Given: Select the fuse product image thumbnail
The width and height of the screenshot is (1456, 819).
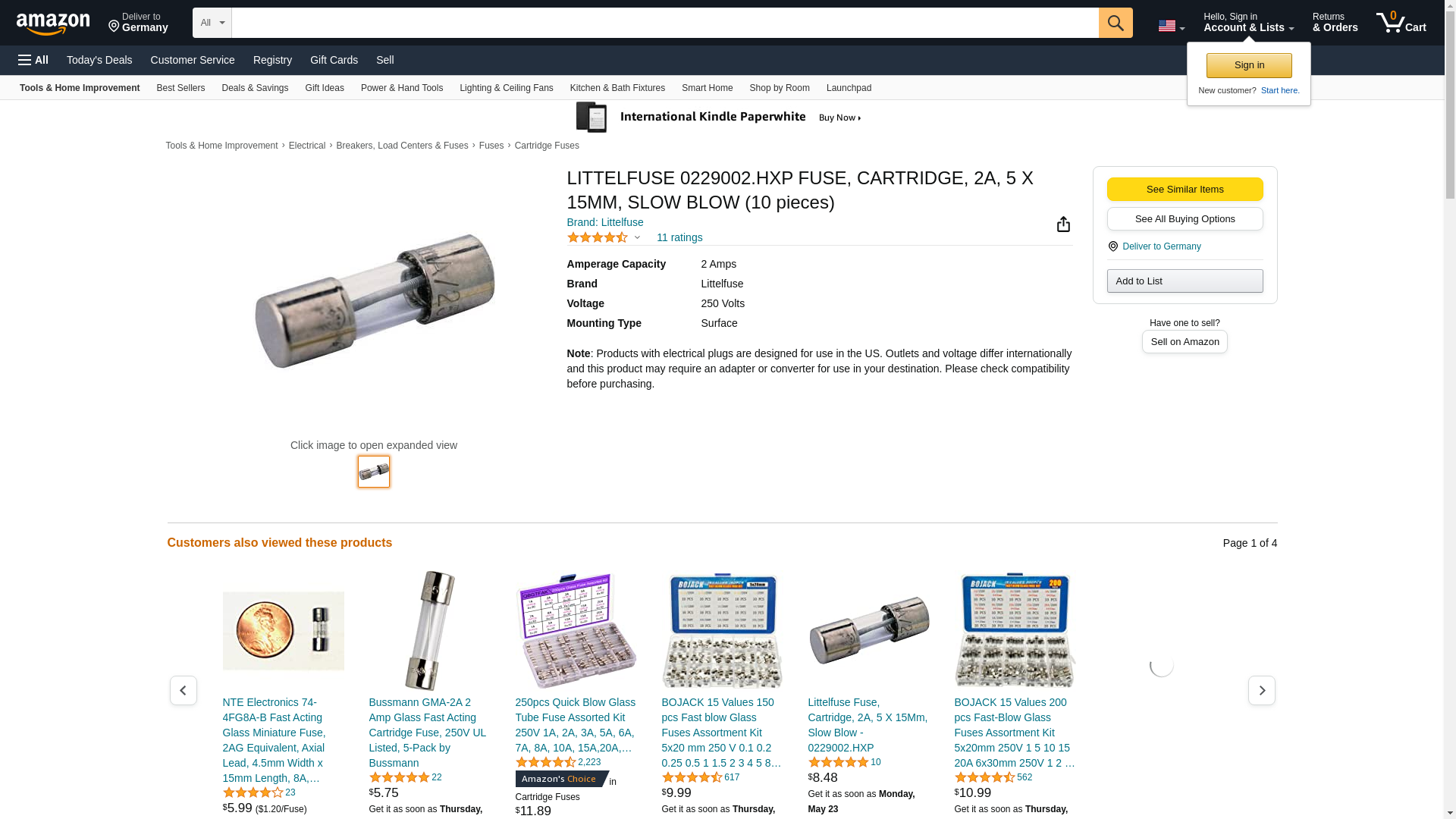Looking at the screenshot, I should coord(374,472).
